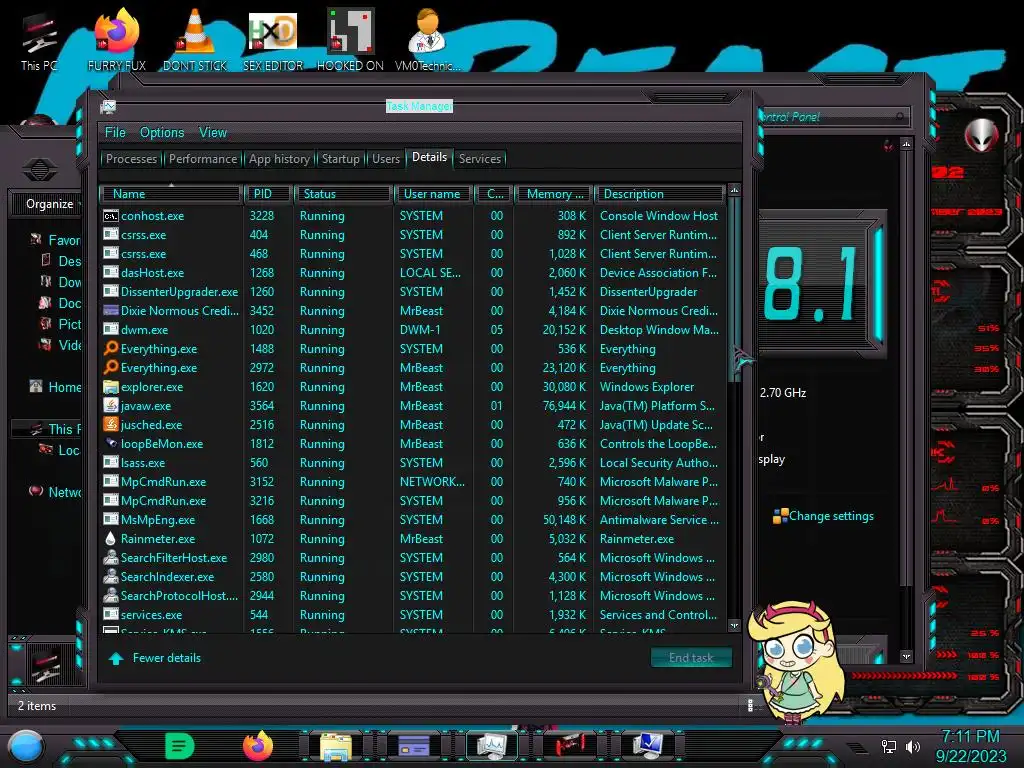The width and height of the screenshot is (1024, 768).
Task: Sort by the Status column header
Action: click(344, 194)
